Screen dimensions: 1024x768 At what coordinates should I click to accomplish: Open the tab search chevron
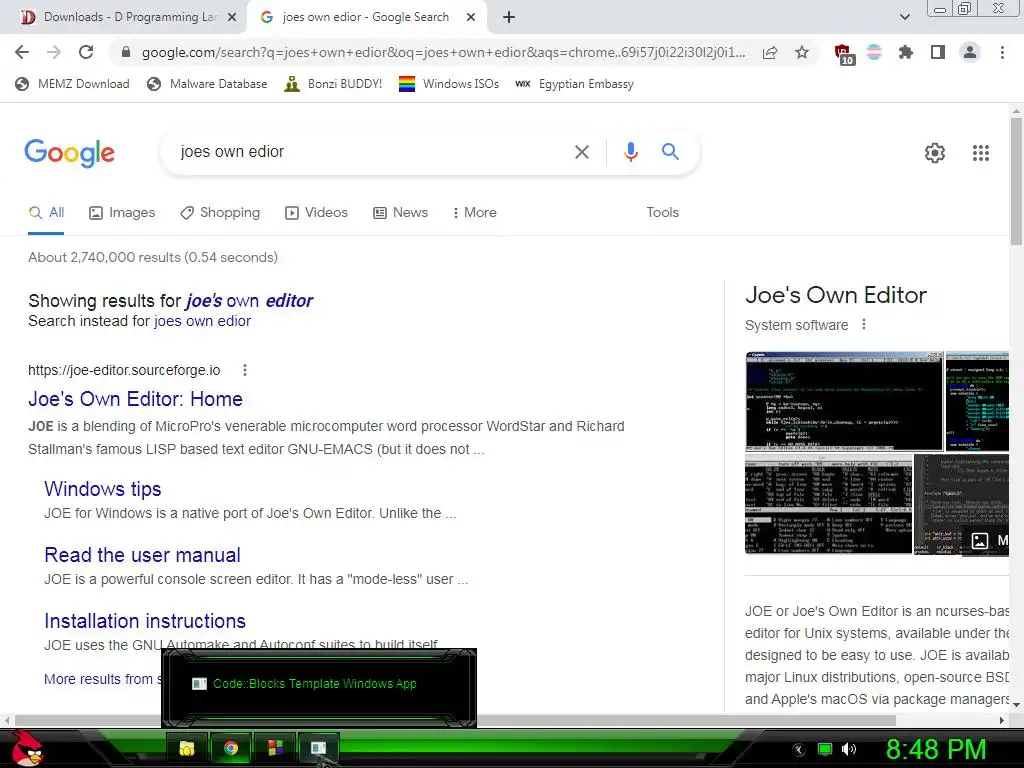pyautogui.click(x=904, y=17)
